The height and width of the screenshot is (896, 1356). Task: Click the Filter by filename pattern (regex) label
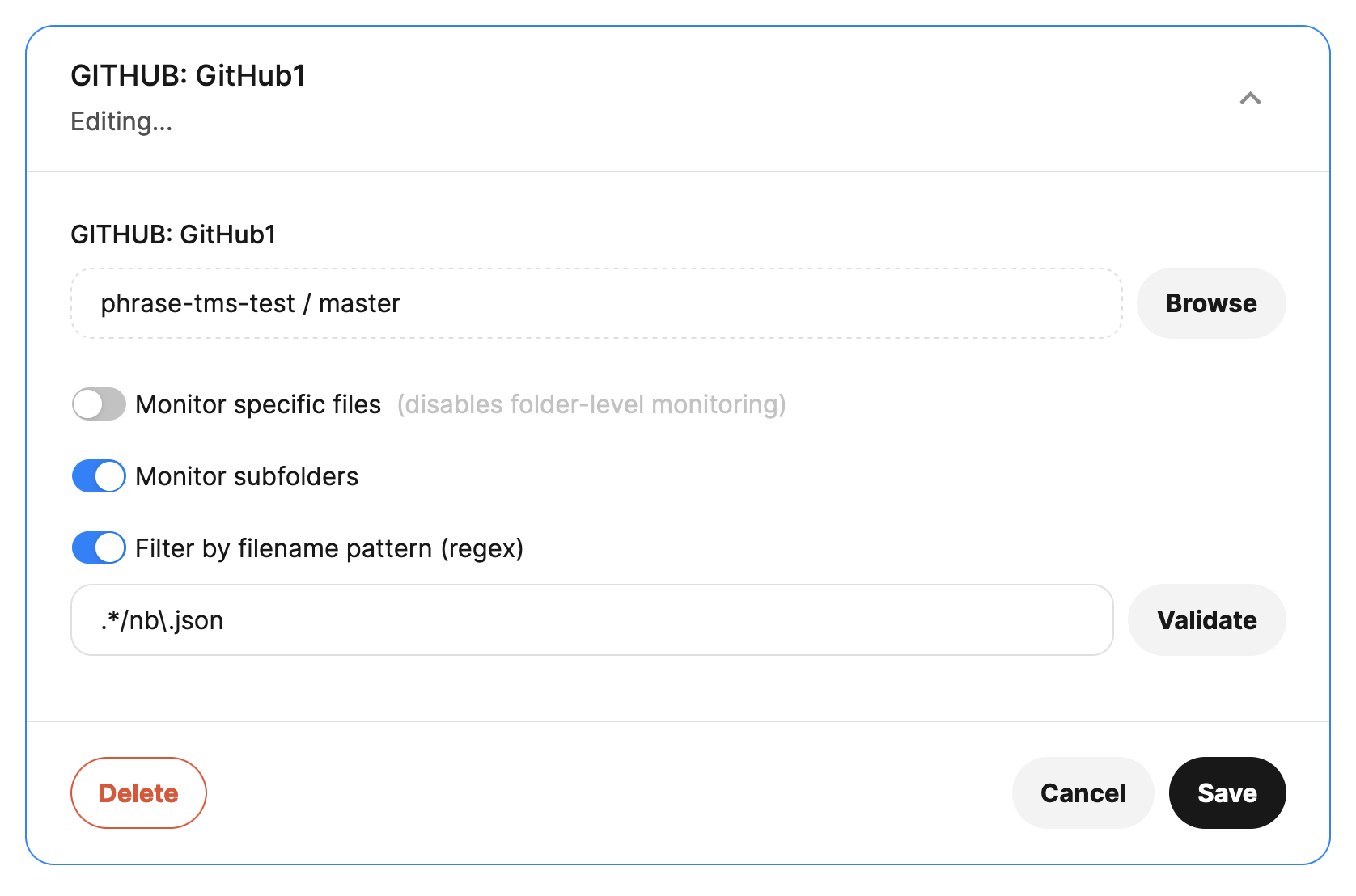click(329, 548)
